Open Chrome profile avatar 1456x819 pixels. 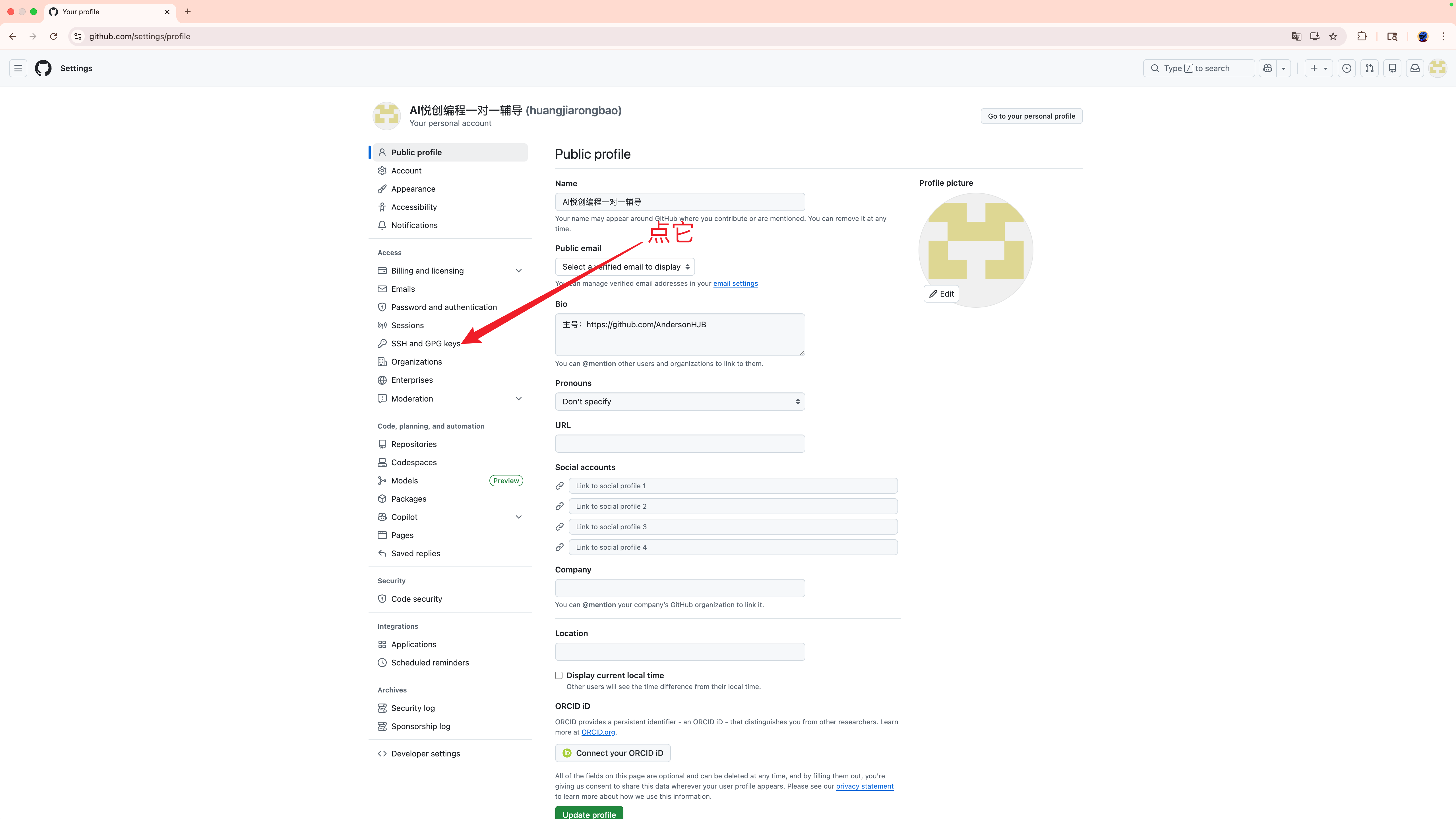click(x=1423, y=36)
